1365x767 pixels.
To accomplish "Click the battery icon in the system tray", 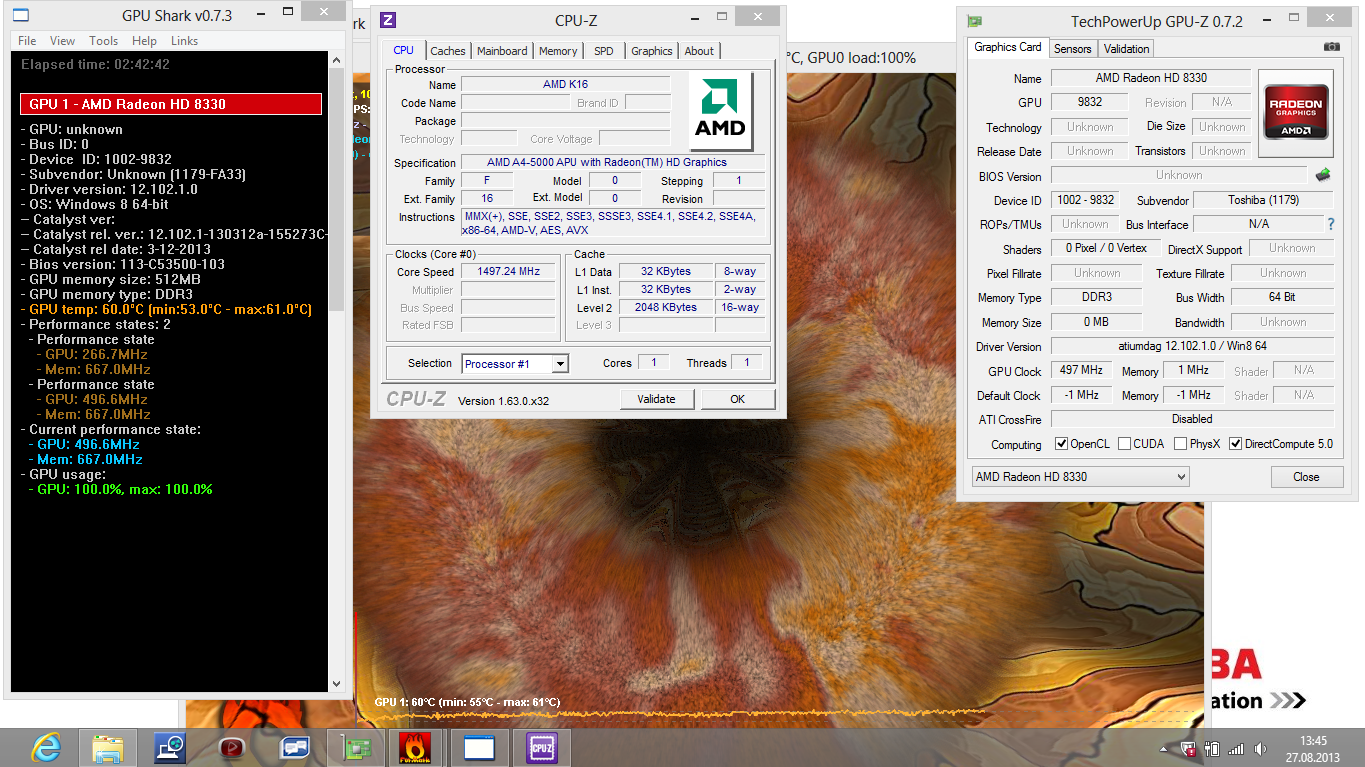I will (1213, 748).
